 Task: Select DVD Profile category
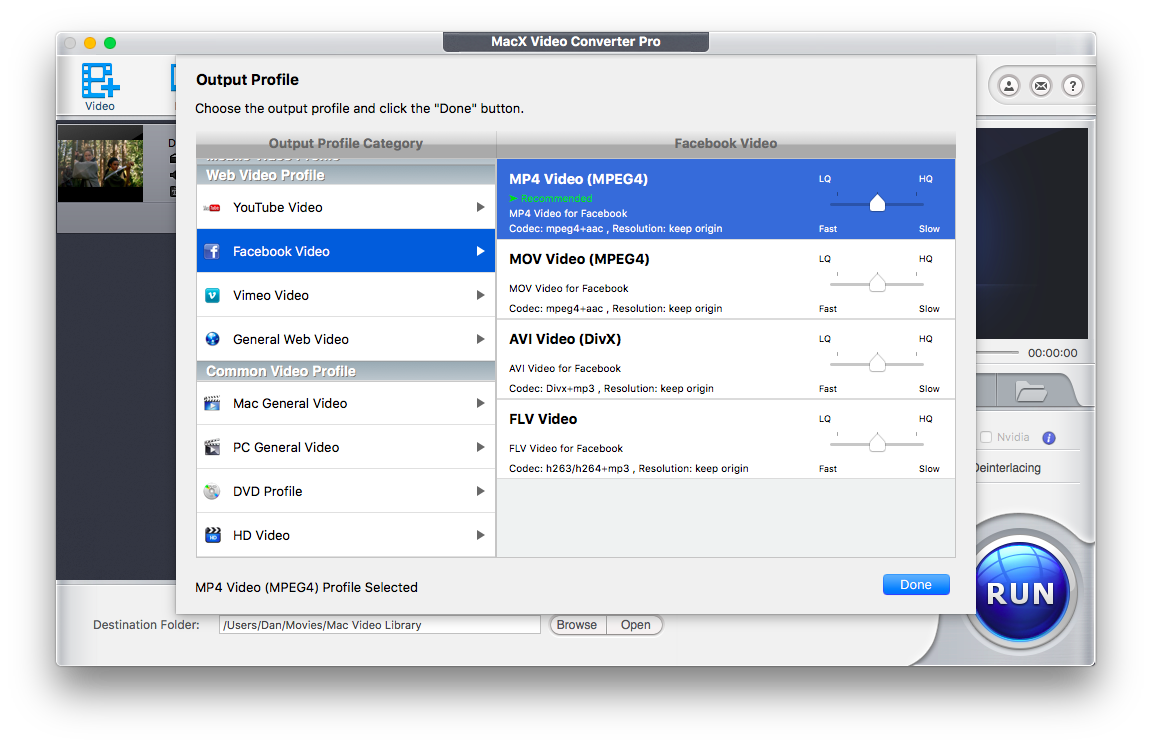pyautogui.click(x=346, y=491)
